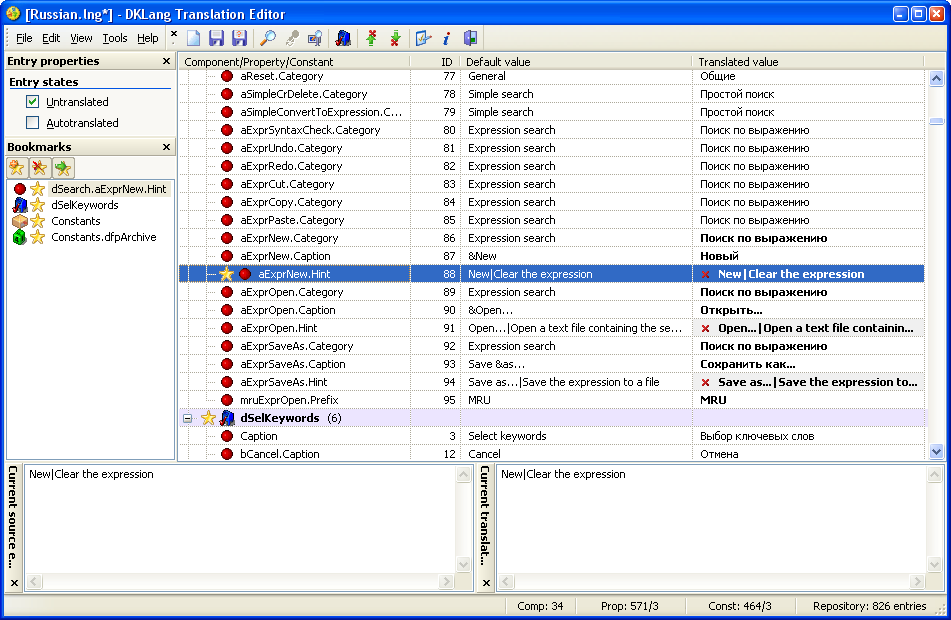951x620 pixels.
Task: Click the settings checkbox-pencil toolbar icon
Action: (x=423, y=38)
